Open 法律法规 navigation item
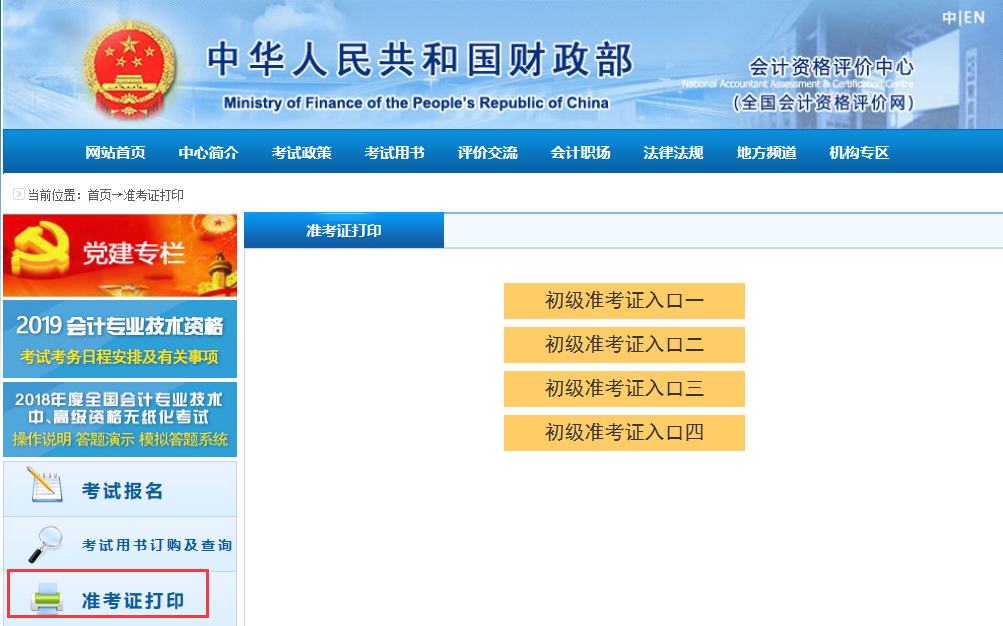 click(673, 153)
